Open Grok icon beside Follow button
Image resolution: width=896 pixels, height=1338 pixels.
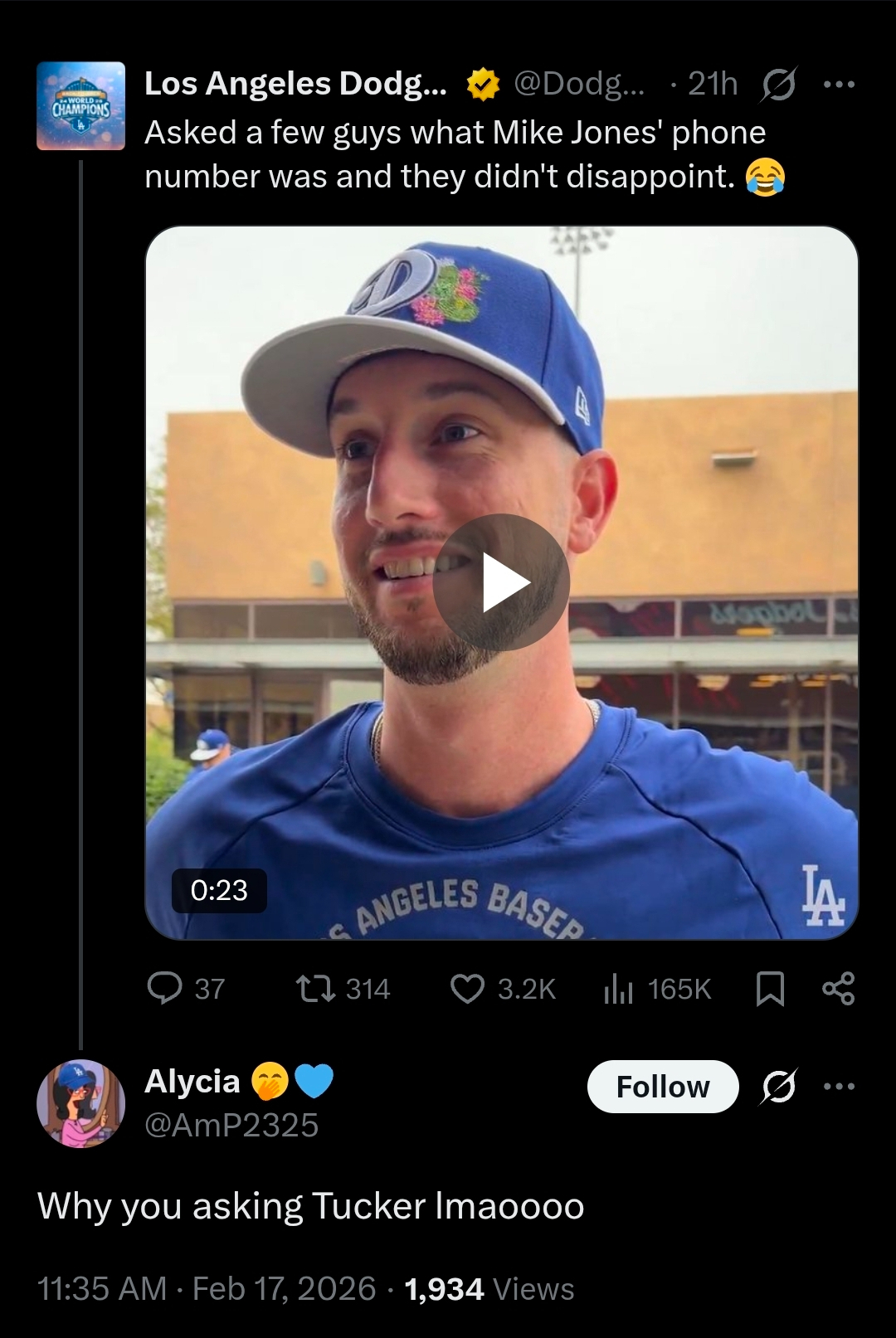point(778,1086)
